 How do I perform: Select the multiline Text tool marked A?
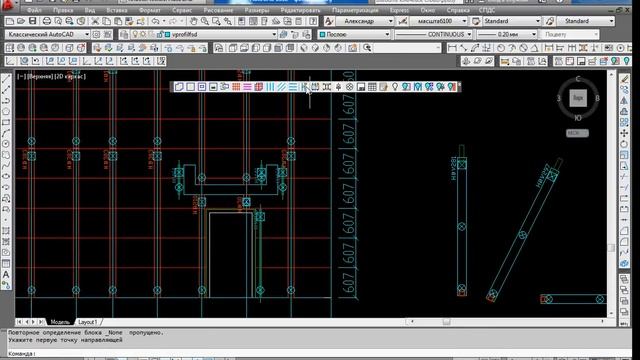6,275
